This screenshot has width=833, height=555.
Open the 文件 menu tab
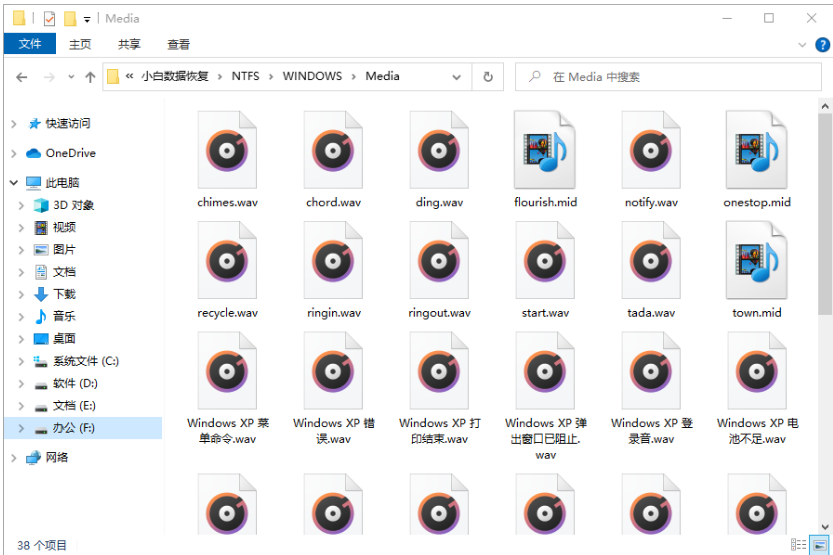pos(30,44)
